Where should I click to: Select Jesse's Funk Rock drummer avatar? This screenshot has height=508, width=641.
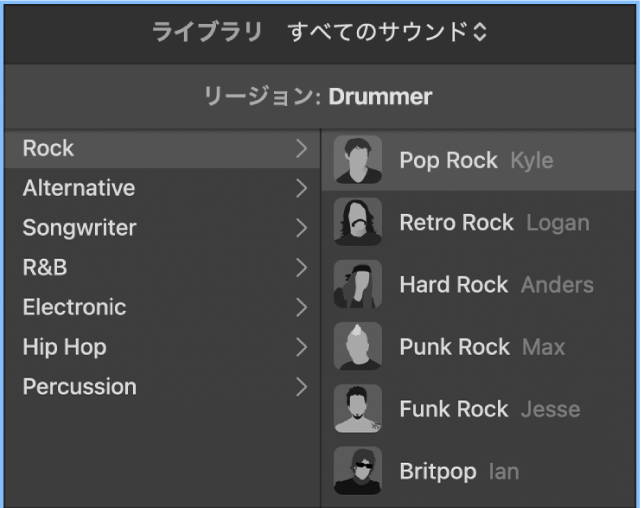[x=358, y=408]
